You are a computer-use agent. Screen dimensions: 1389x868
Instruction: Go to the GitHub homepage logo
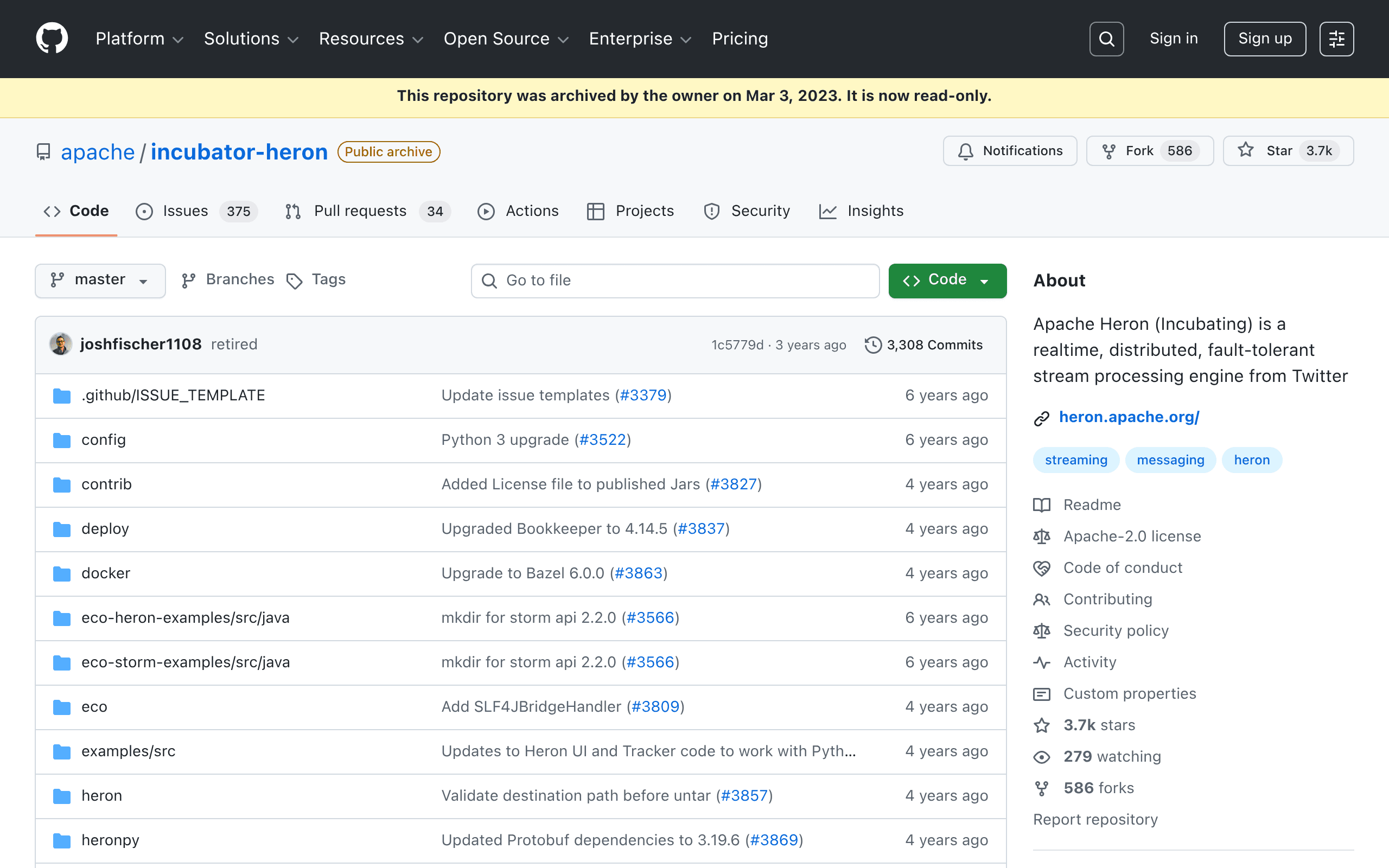(x=52, y=39)
